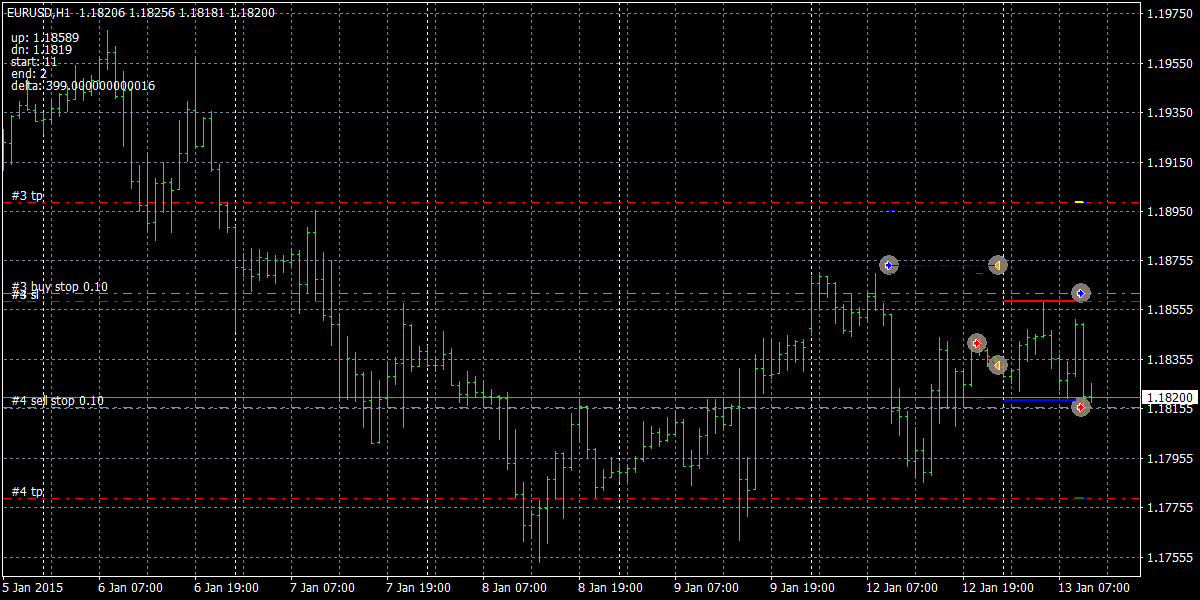1200x600 pixels.
Task: Click price scale label 1.17955
Action: click(1169, 458)
